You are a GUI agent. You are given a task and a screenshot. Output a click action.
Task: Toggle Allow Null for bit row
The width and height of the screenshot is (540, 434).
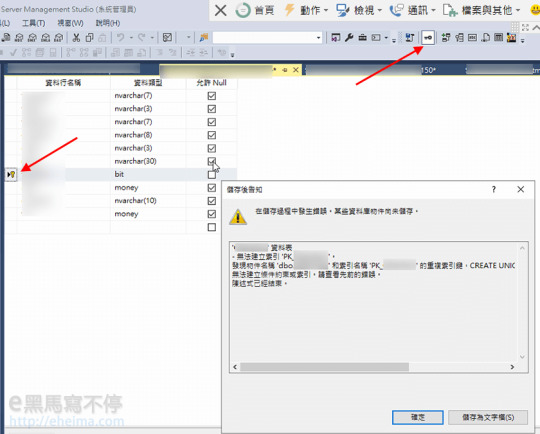212,175
